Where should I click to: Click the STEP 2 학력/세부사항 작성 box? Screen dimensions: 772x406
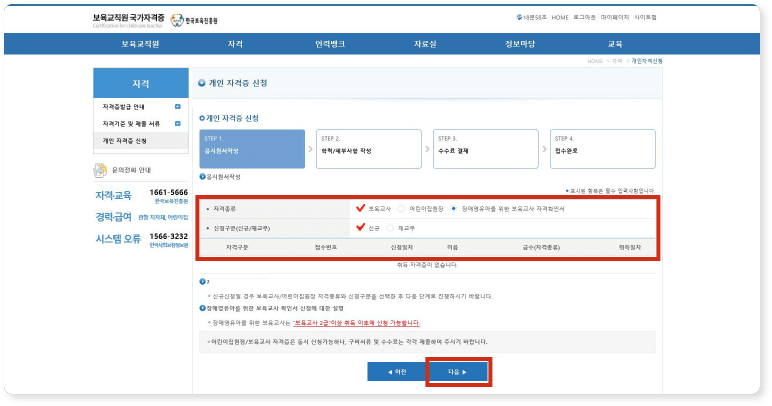[x=369, y=149]
